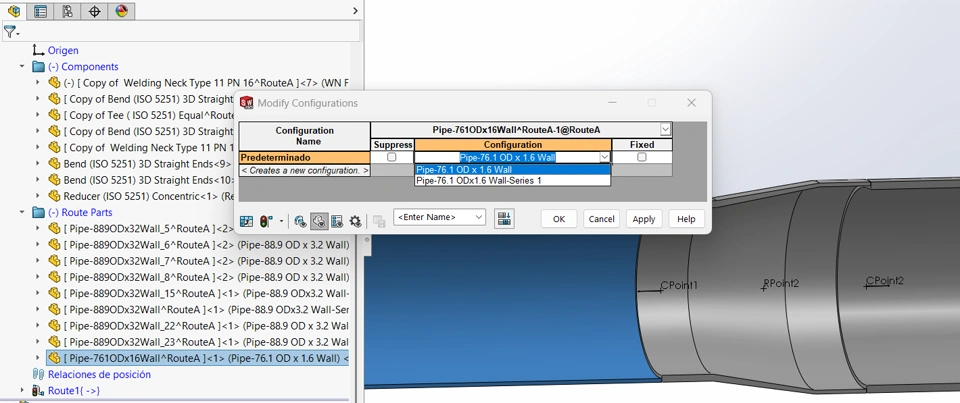Toggle the active hide/show configuration parameters icon
This screenshot has width=960, height=403.
(x=318, y=221)
